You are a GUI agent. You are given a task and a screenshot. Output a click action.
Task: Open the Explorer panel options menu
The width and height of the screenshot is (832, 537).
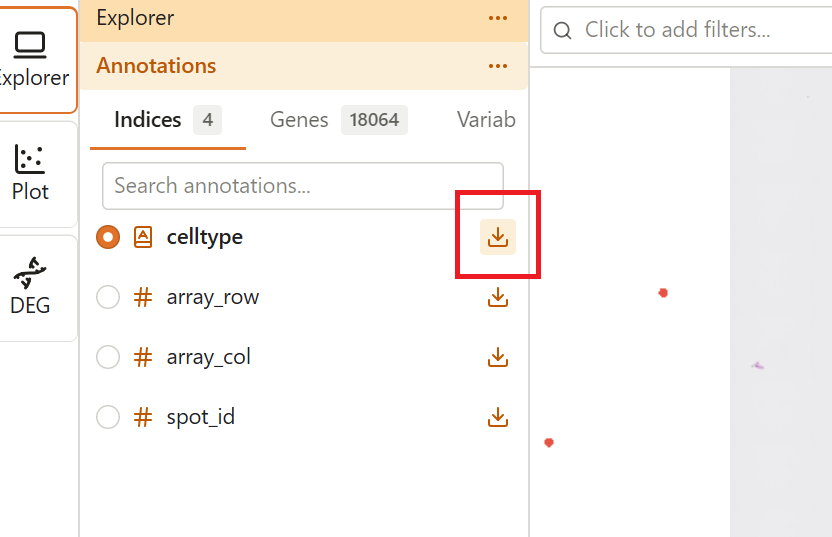point(498,18)
